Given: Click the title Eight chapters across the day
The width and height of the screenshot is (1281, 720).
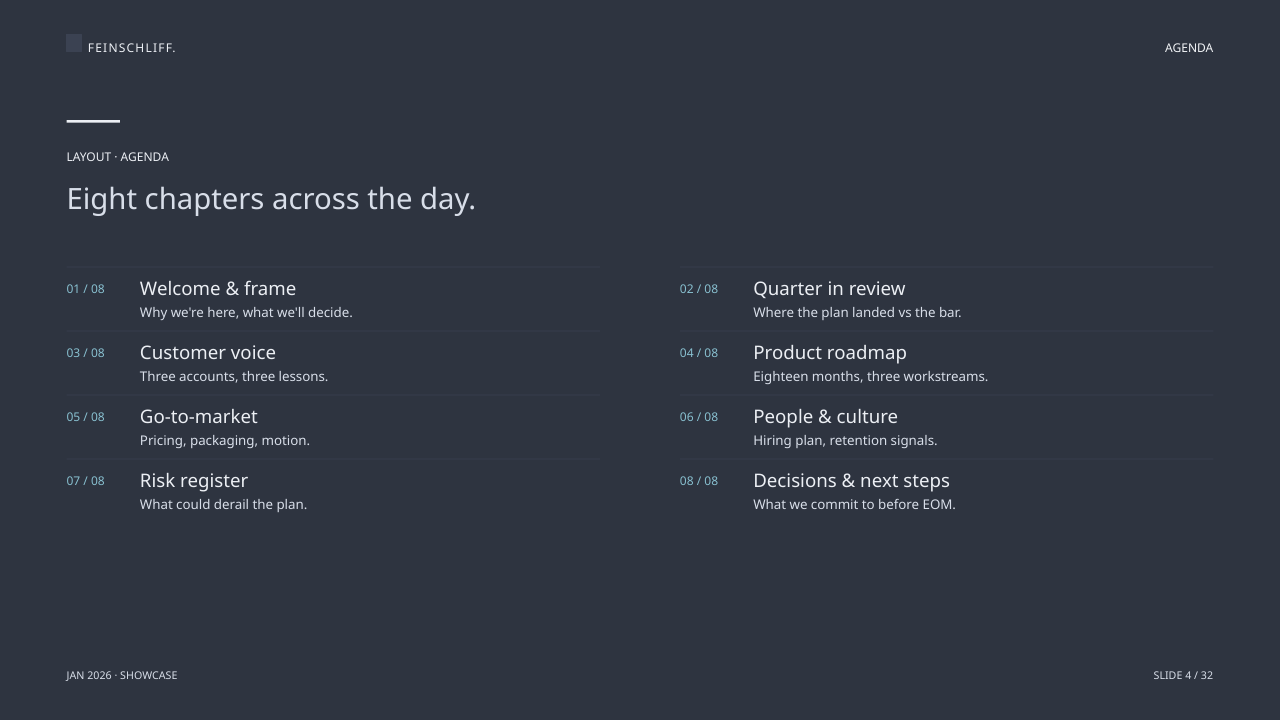Looking at the screenshot, I should 271,199.
